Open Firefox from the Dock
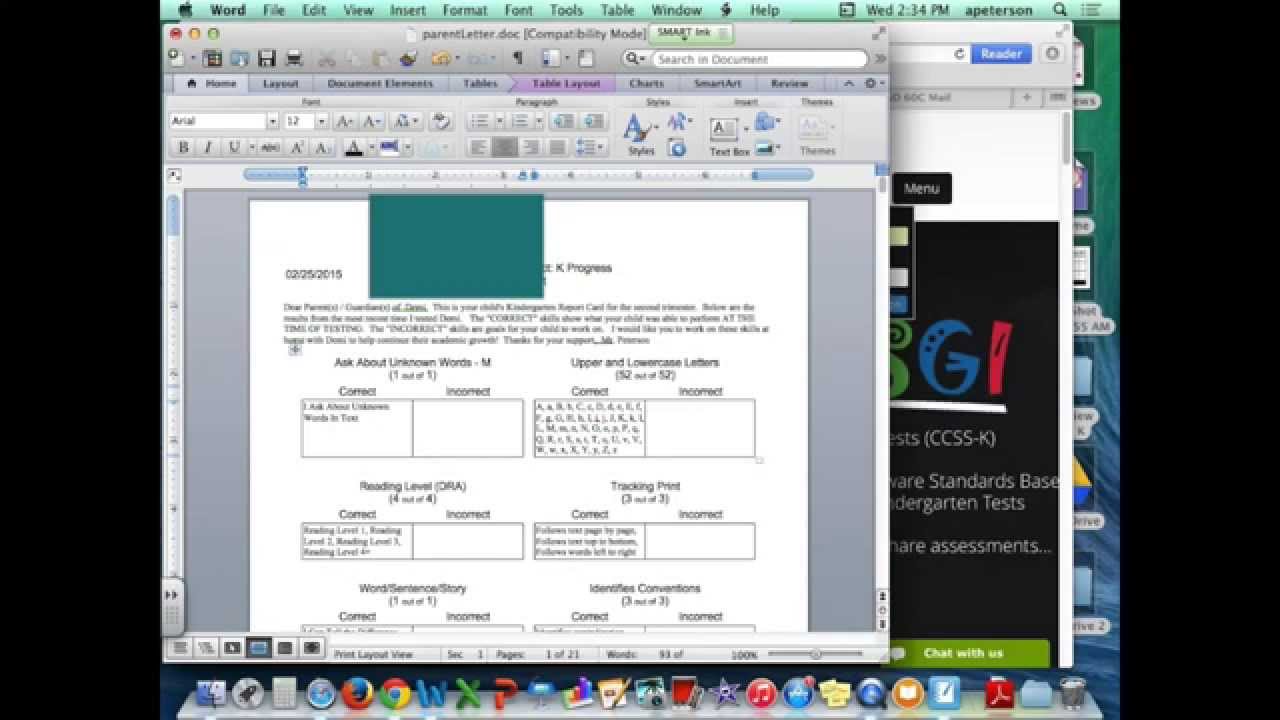 coord(357,693)
